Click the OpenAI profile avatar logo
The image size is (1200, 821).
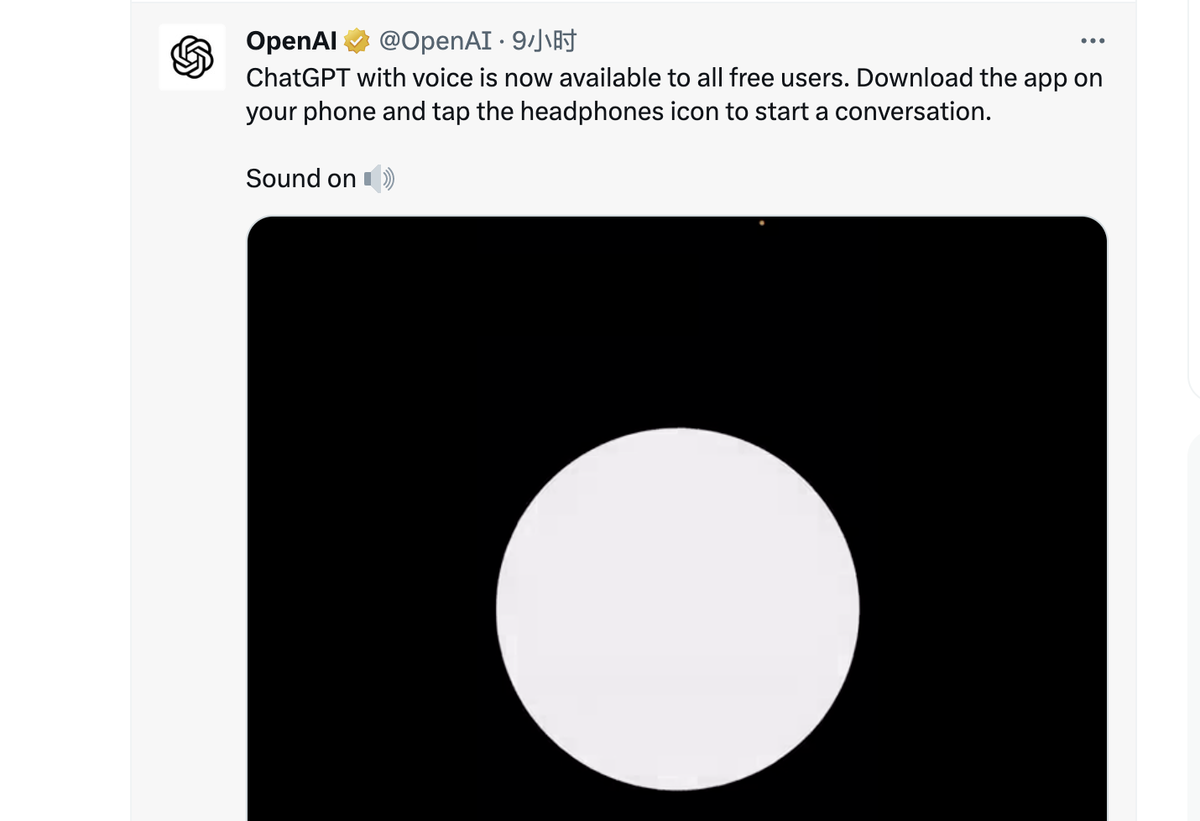192,57
